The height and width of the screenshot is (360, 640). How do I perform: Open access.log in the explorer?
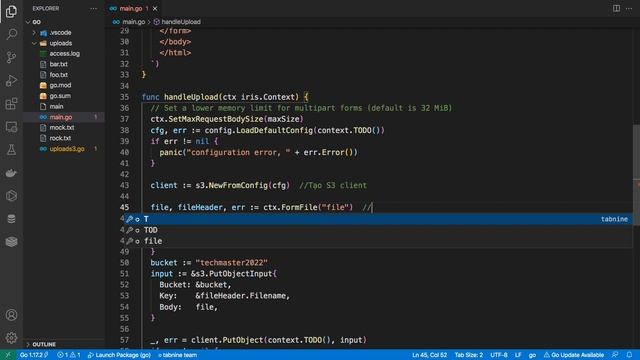tap(63, 53)
